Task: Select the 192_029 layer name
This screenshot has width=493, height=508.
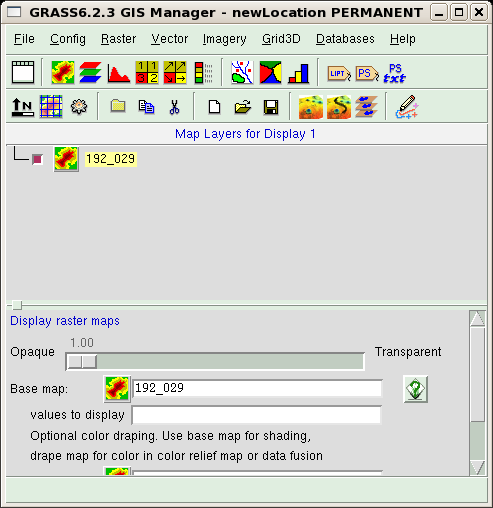Action: (x=111, y=159)
